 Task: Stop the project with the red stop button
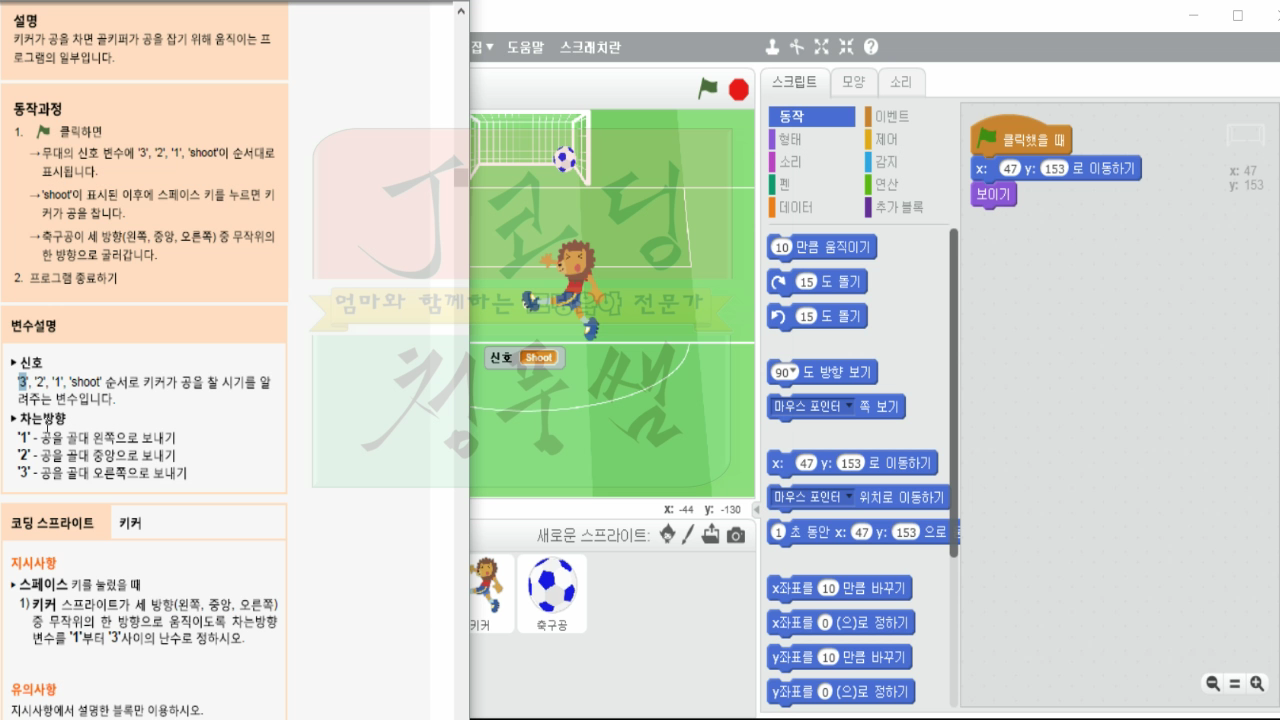pyautogui.click(x=739, y=89)
